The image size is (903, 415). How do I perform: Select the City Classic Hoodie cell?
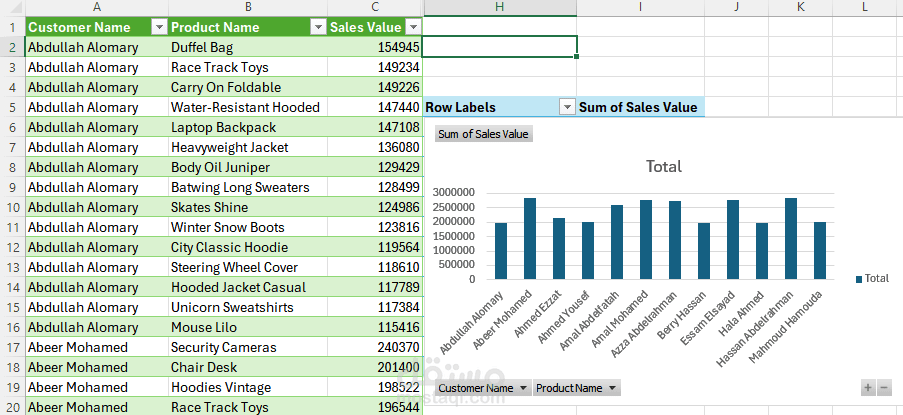(248, 247)
